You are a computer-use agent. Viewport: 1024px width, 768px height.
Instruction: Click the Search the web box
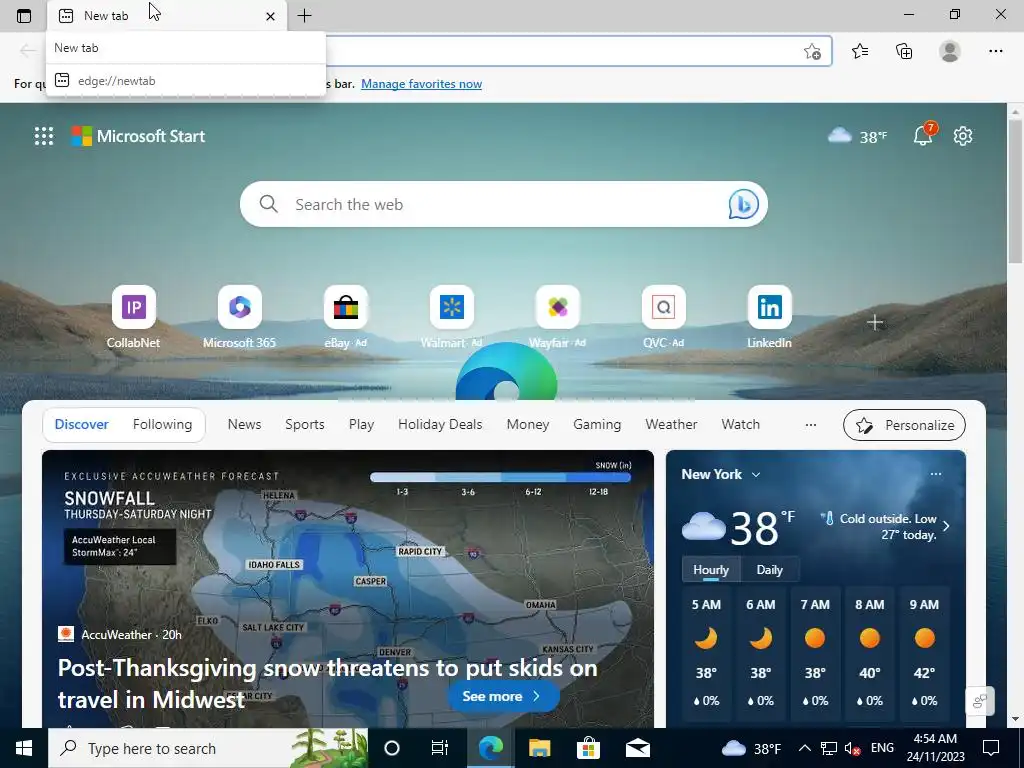pyautogui.click(x=504, y=204)
